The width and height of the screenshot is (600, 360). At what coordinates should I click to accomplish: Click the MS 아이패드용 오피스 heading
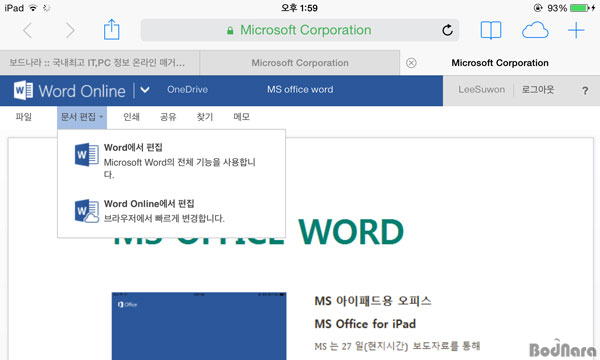point(373,301)
